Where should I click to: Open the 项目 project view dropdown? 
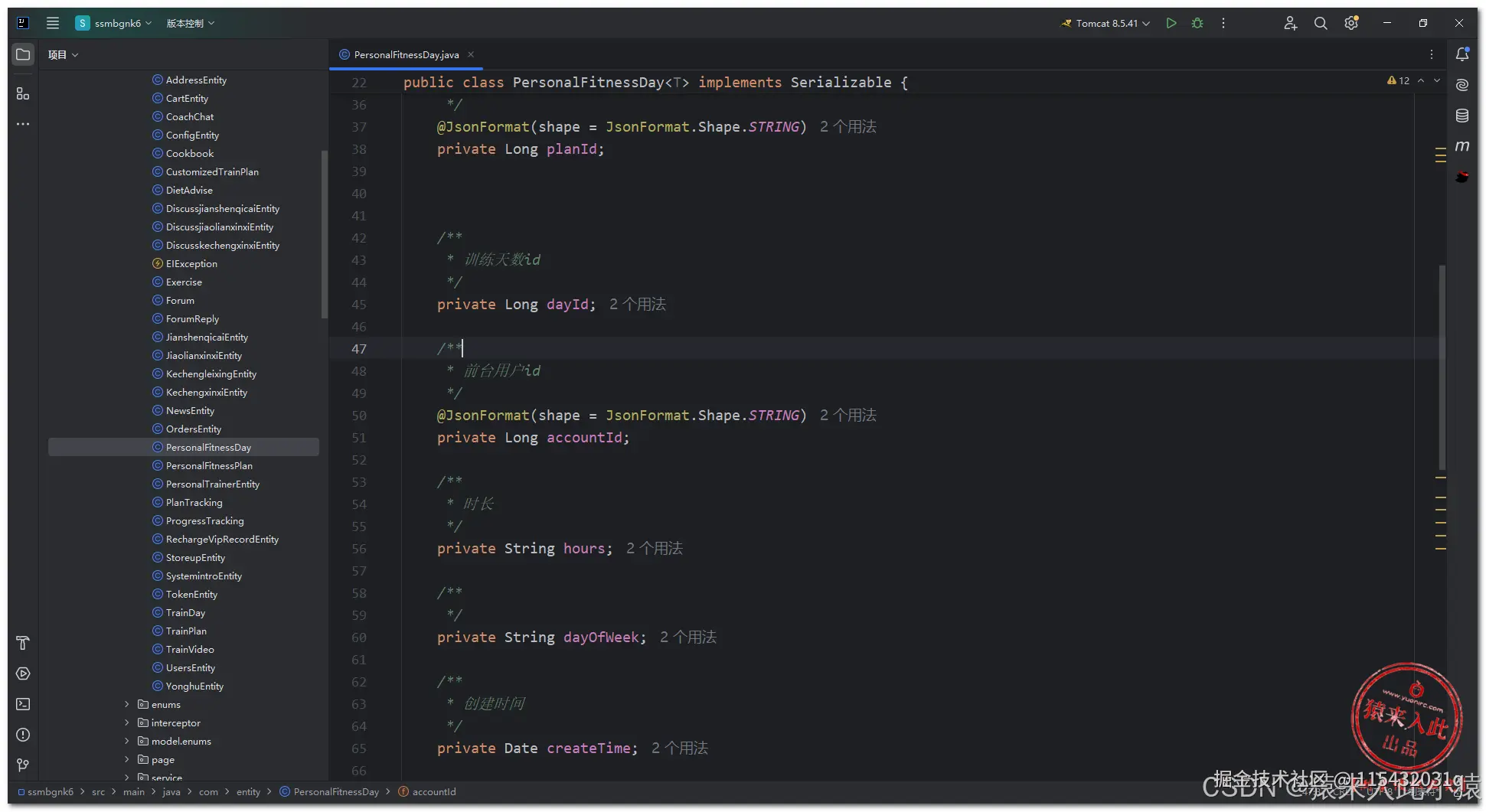tap(63, 54)
